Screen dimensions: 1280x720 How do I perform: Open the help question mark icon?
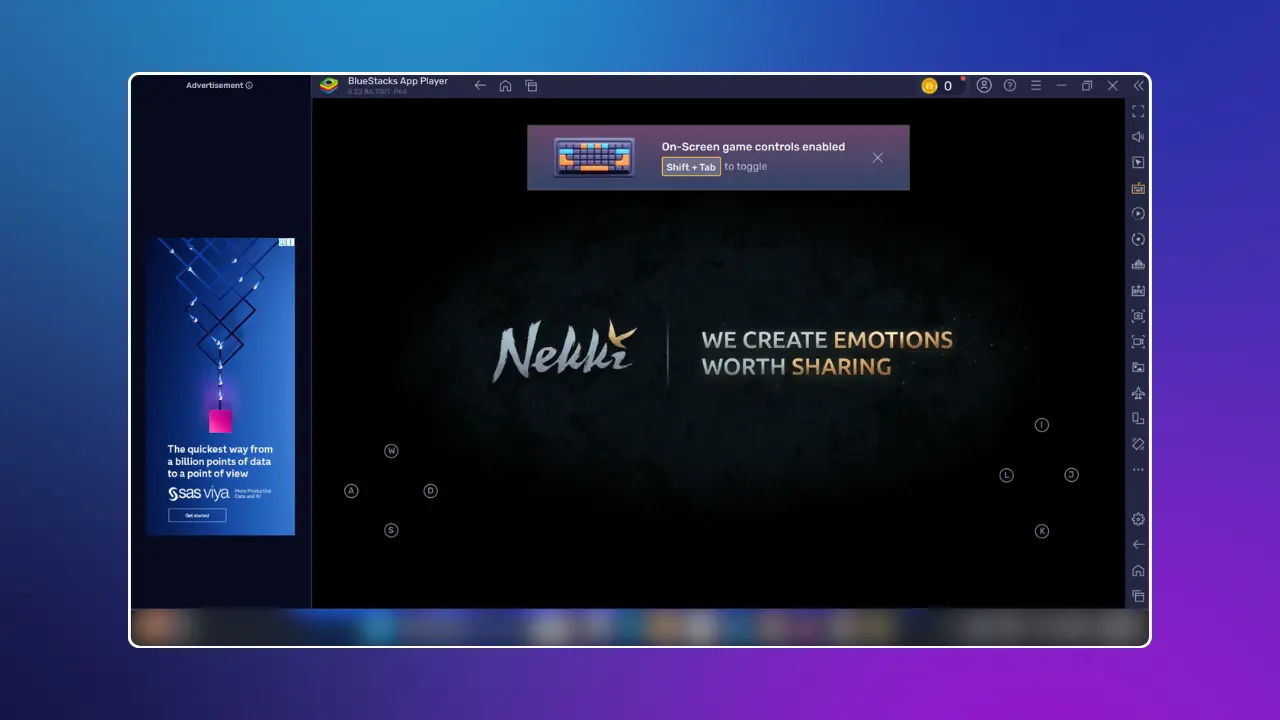[x=1010, y=86]
